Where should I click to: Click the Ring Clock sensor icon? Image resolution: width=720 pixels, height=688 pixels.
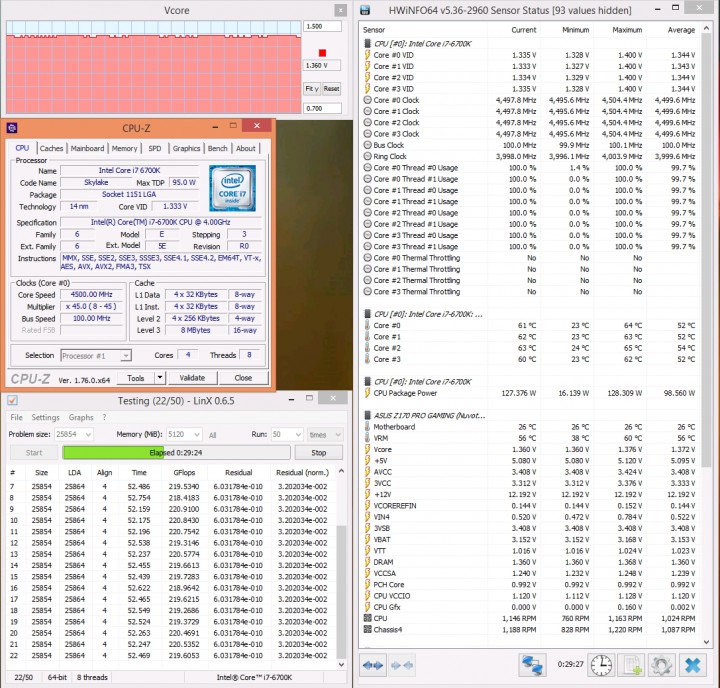367,156
